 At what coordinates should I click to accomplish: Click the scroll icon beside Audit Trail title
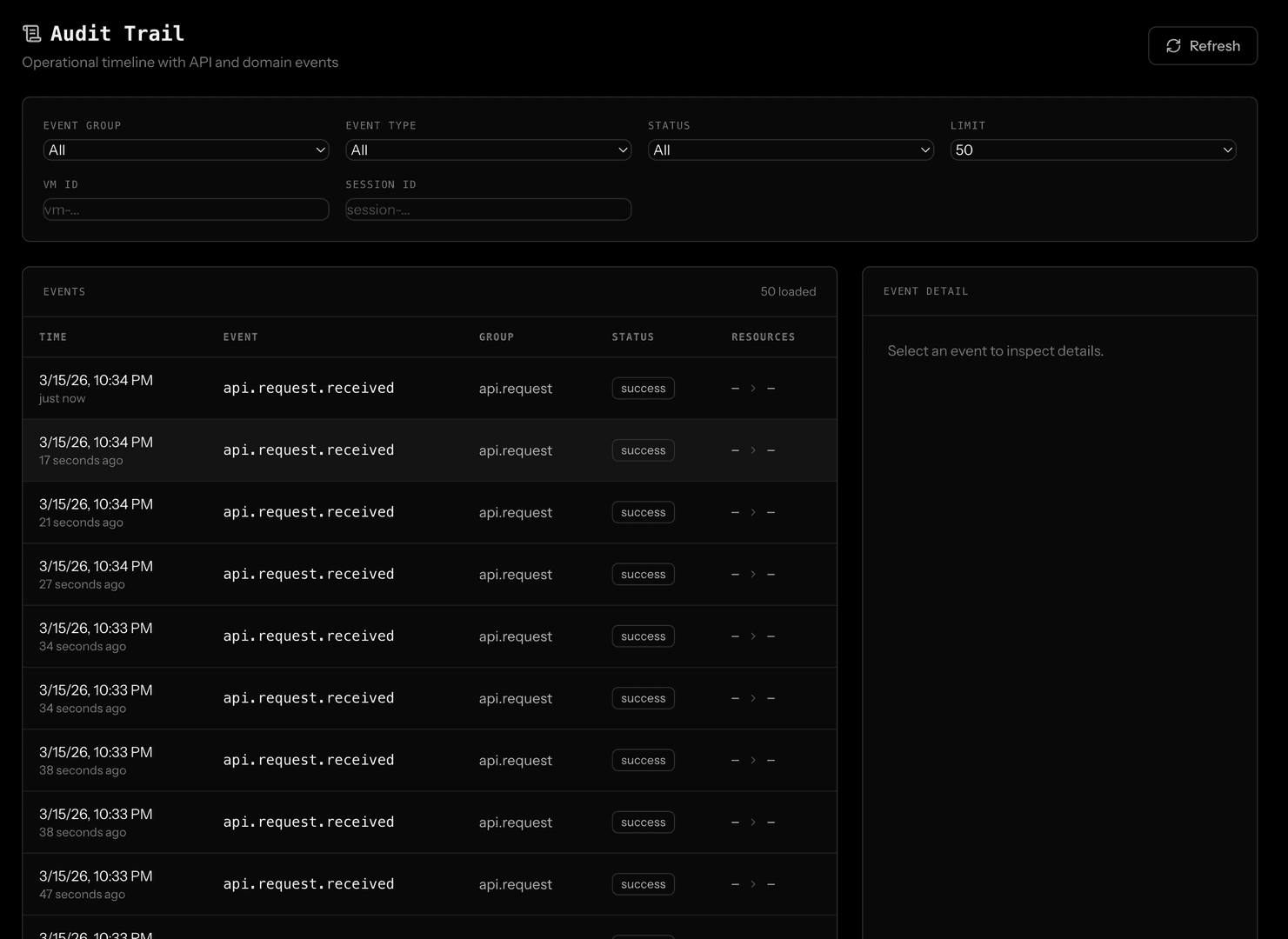(32, 32)
